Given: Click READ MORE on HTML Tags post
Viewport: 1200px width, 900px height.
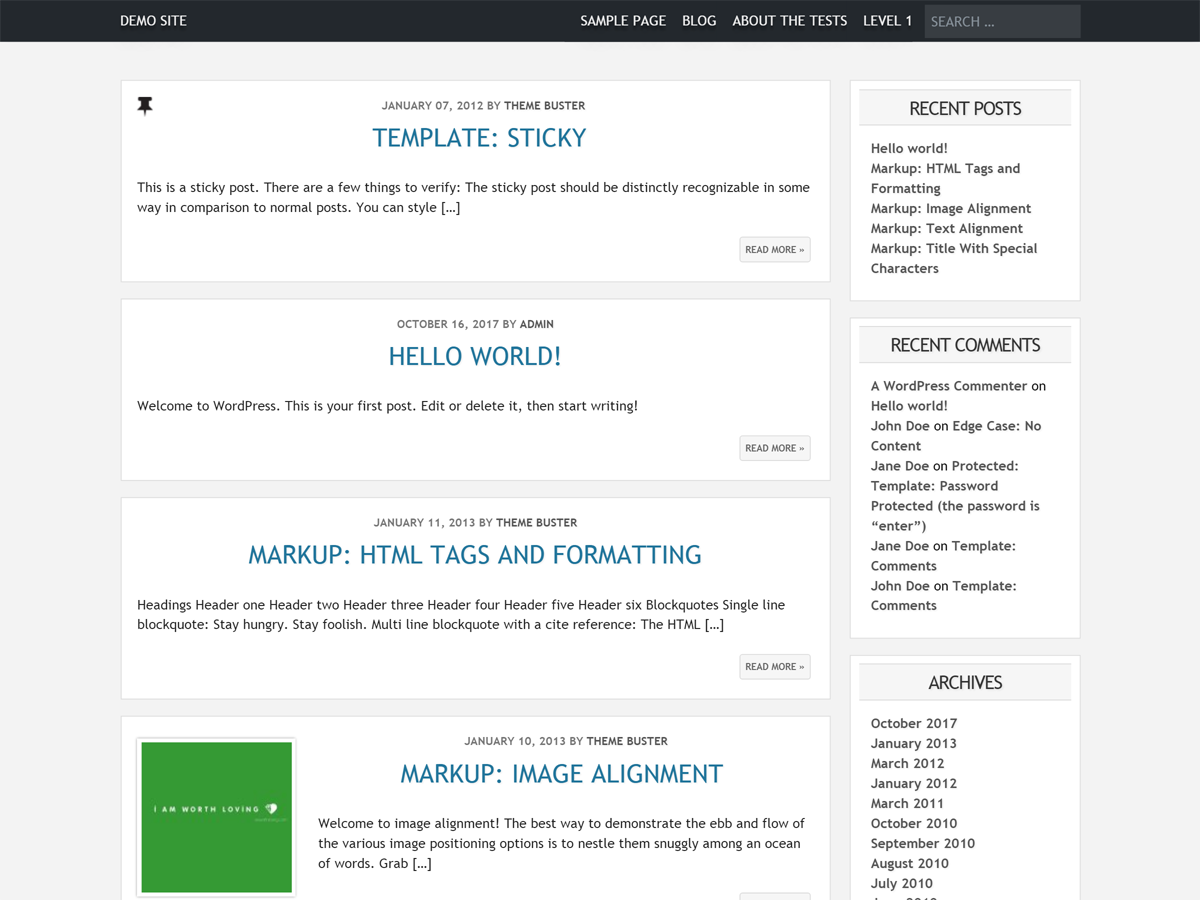Looking at the screenshot, I should (x=774, y=666).
